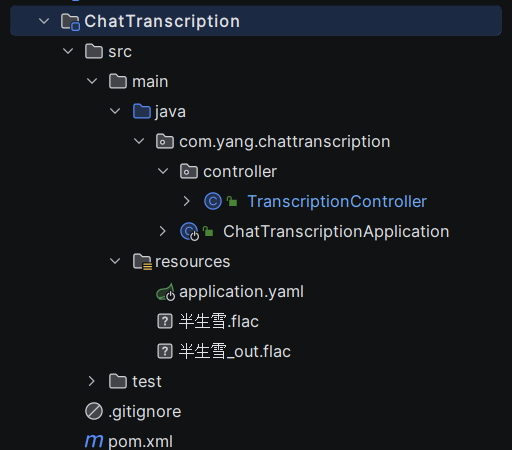Click the unknown-type icon beside 半生雪_out.flac
512x450 pixels.
tap(165, 351)
